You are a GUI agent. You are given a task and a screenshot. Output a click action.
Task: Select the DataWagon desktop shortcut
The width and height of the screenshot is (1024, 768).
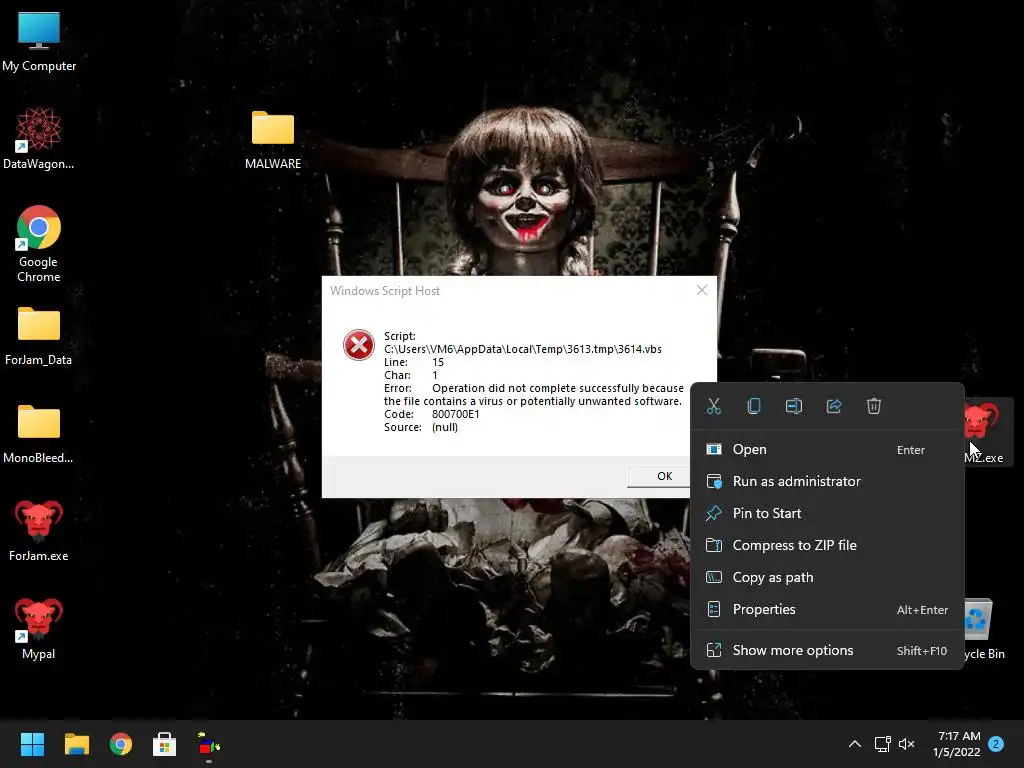pos(39,138)
